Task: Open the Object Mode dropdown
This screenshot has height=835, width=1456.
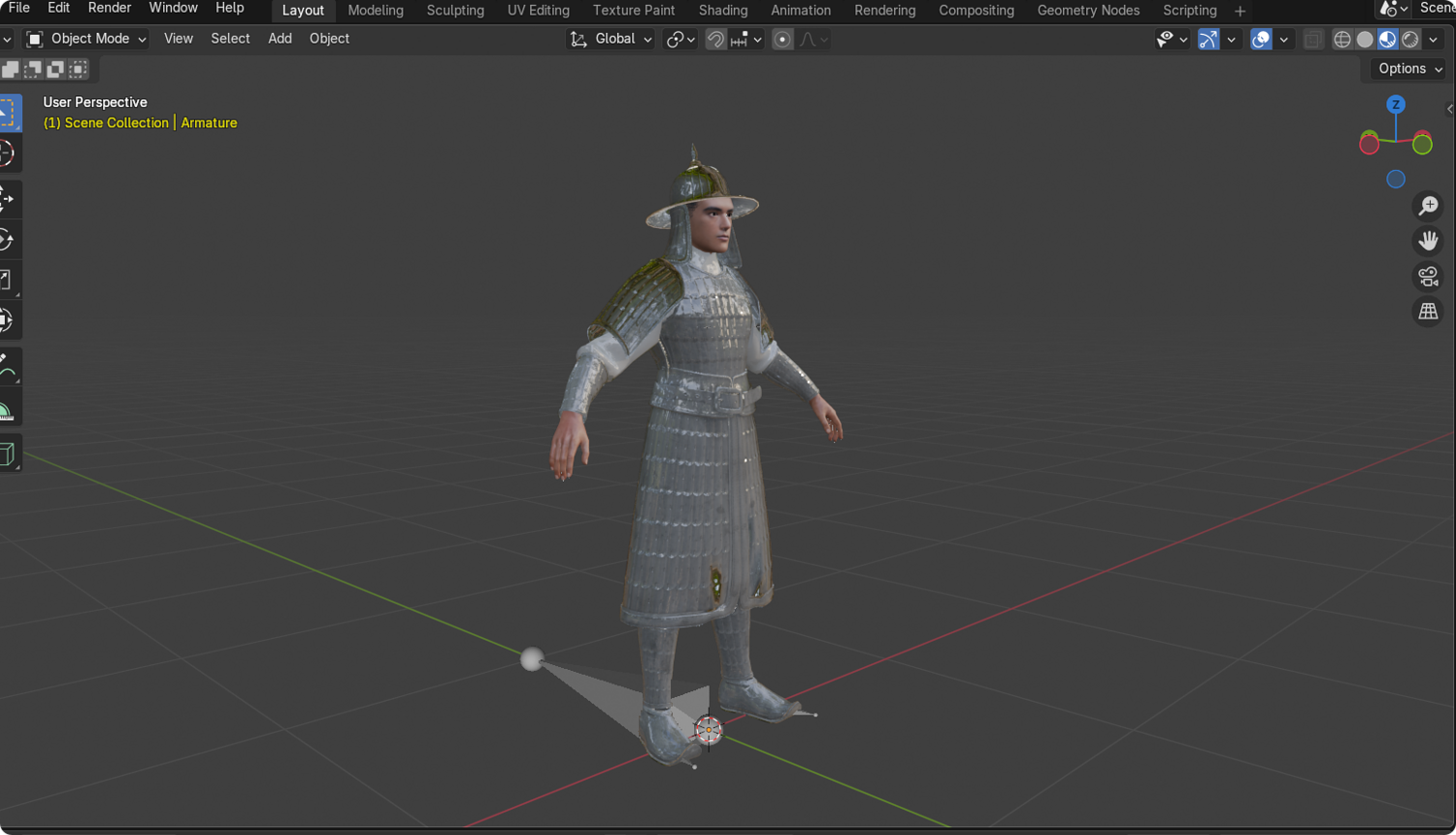Action: pos(86,39)
